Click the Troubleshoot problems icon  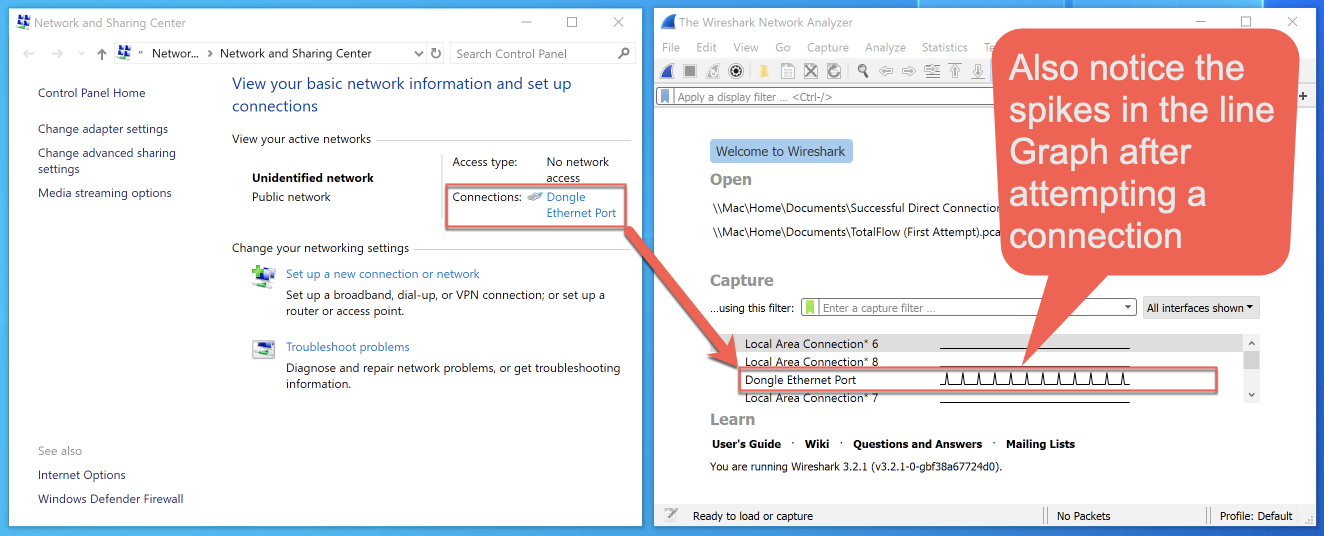point(263,349)
